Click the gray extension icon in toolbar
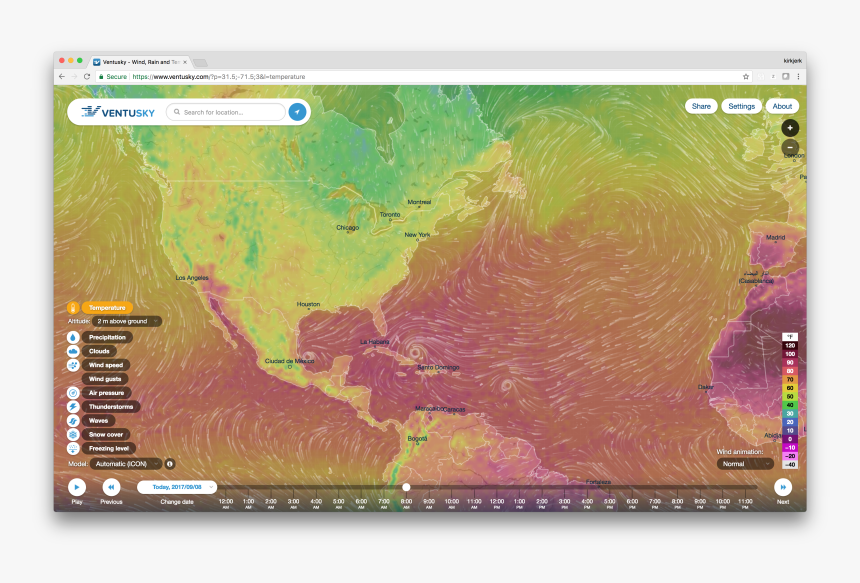 click(785, 77)
